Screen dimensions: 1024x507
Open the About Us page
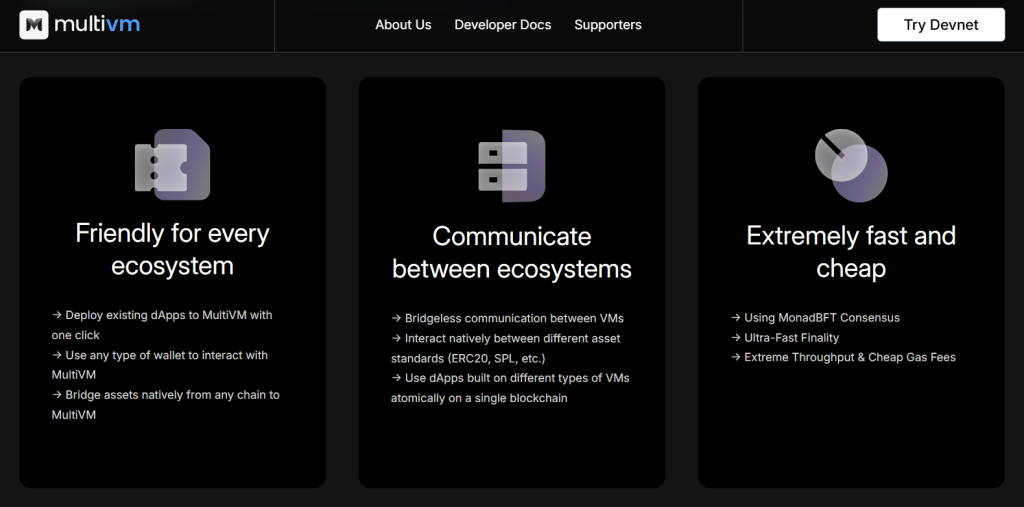403,25
